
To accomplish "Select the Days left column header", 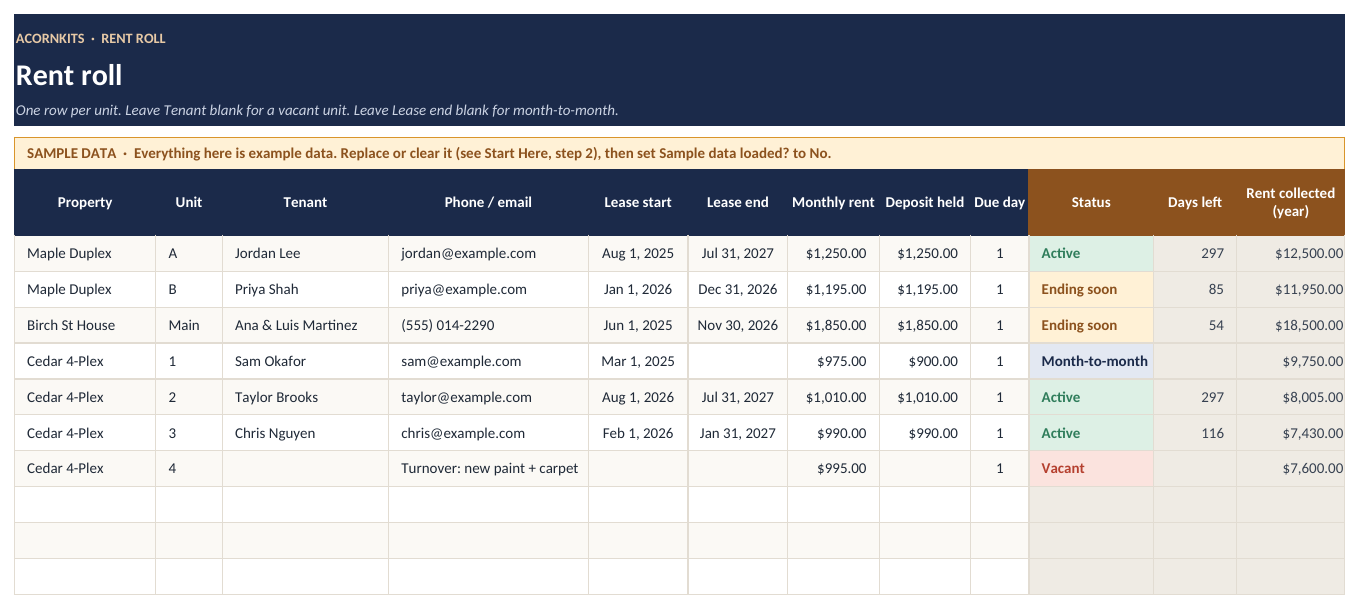I will click(x=1195, y=202).
